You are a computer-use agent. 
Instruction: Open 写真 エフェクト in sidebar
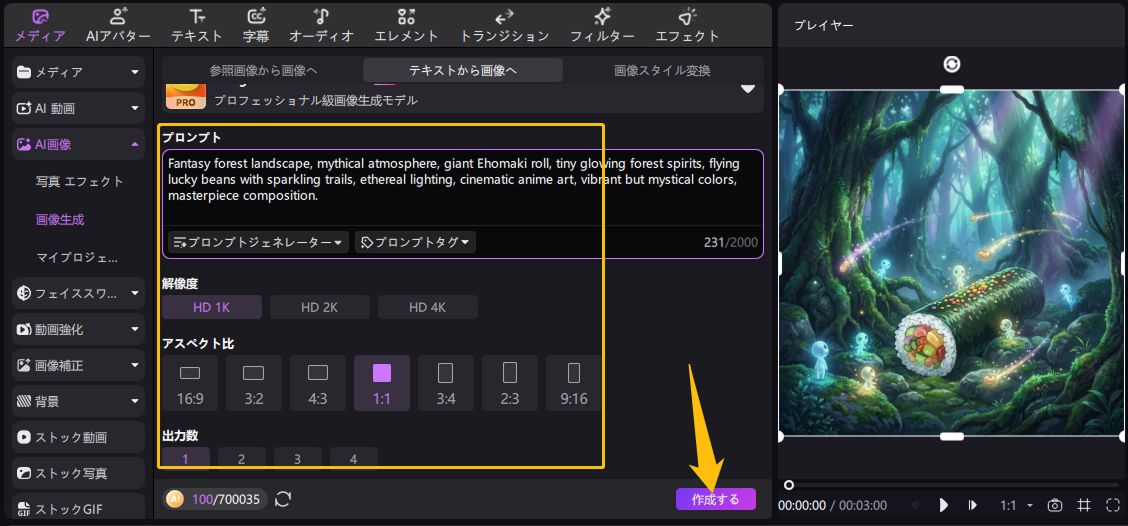coord(80,181)
